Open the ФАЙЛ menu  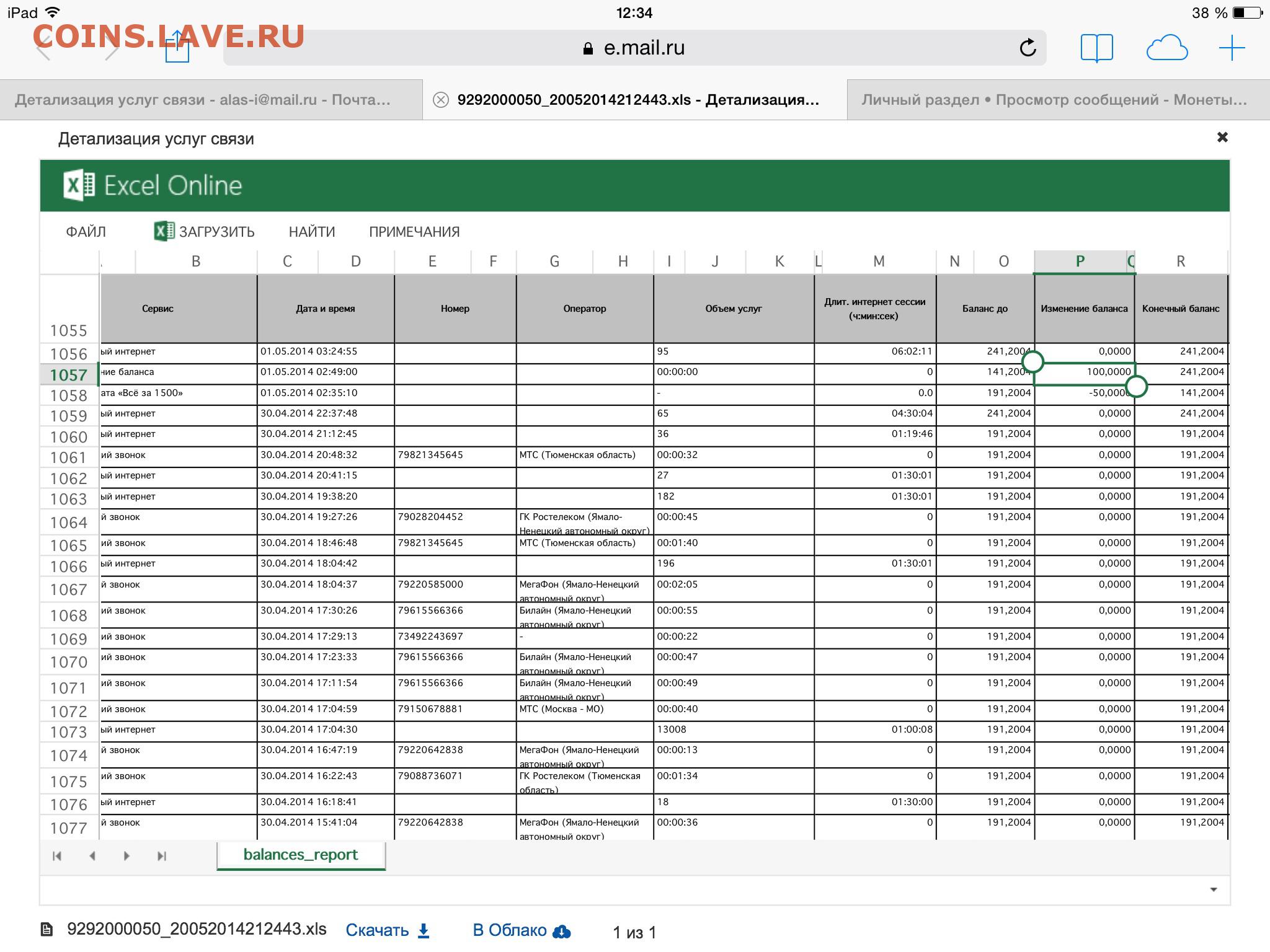(x=86, y=232)
